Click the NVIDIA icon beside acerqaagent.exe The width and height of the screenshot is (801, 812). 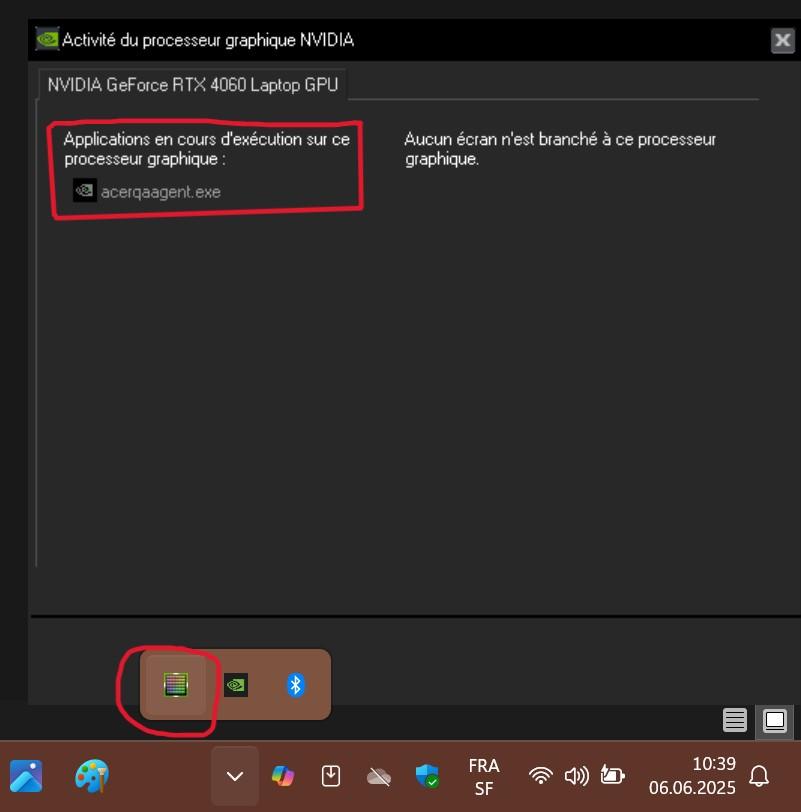point(84,191)
